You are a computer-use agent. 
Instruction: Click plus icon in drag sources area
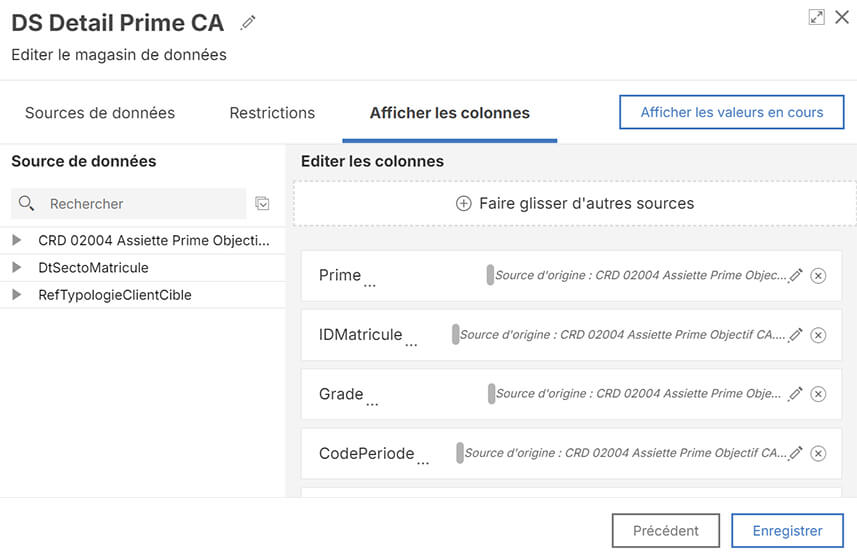463,203
